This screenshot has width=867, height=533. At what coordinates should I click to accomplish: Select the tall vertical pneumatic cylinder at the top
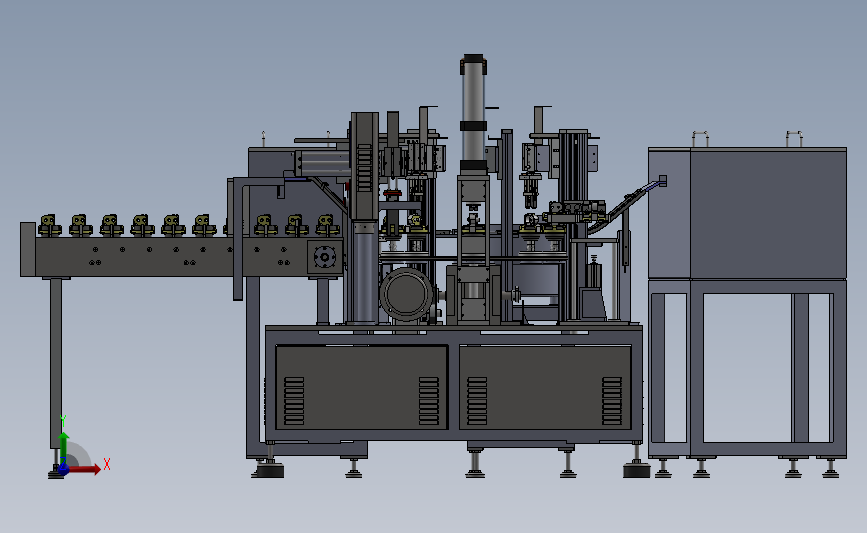point(473,113)
